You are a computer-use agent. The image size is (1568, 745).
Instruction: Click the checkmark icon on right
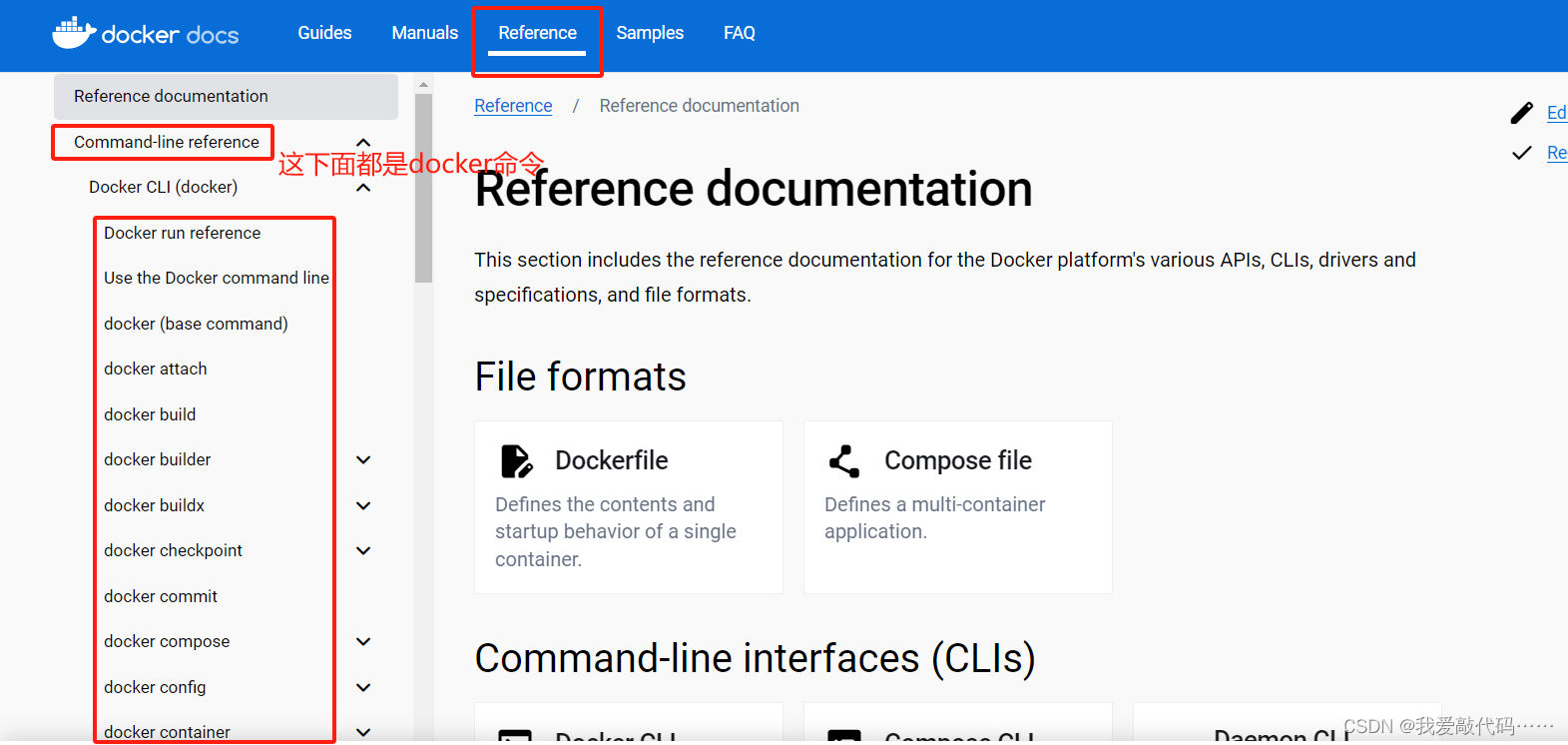coord(1521,153)
